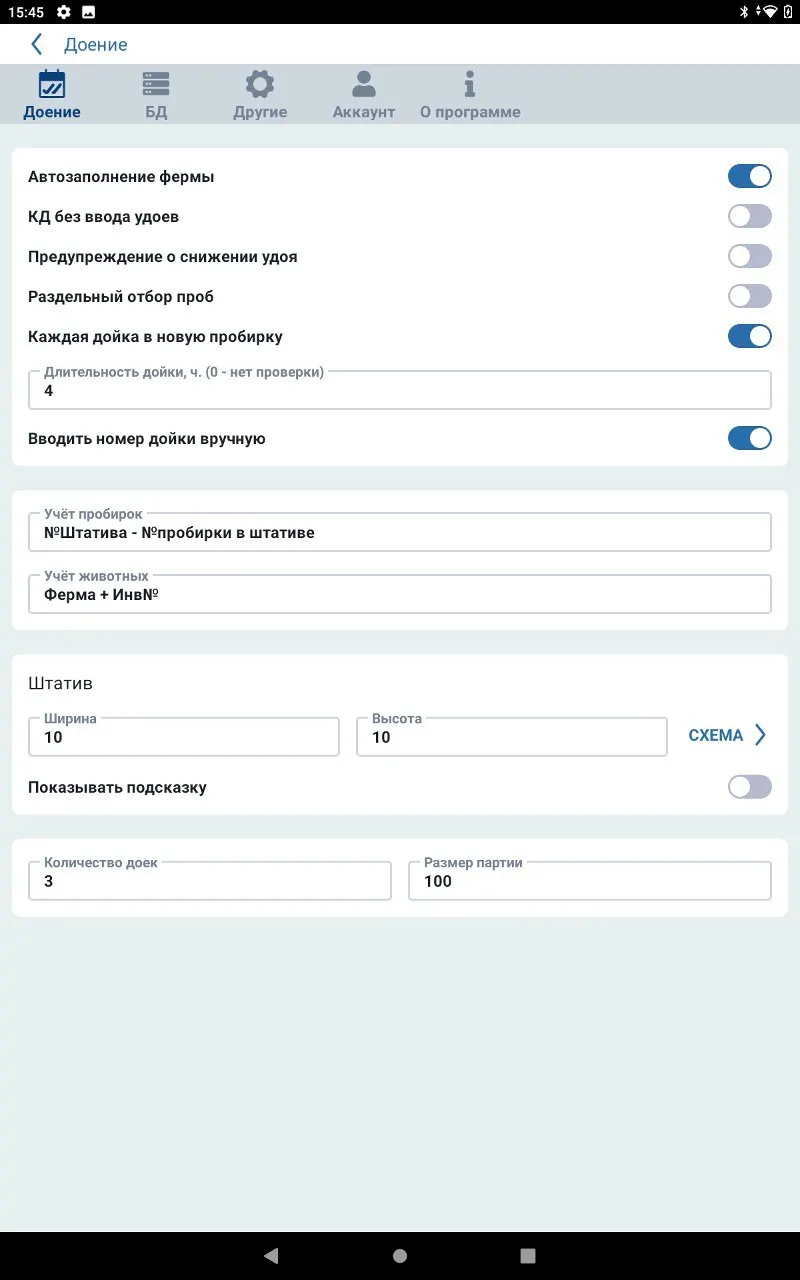Tap the Android home circle button

tap(400, 1256)
